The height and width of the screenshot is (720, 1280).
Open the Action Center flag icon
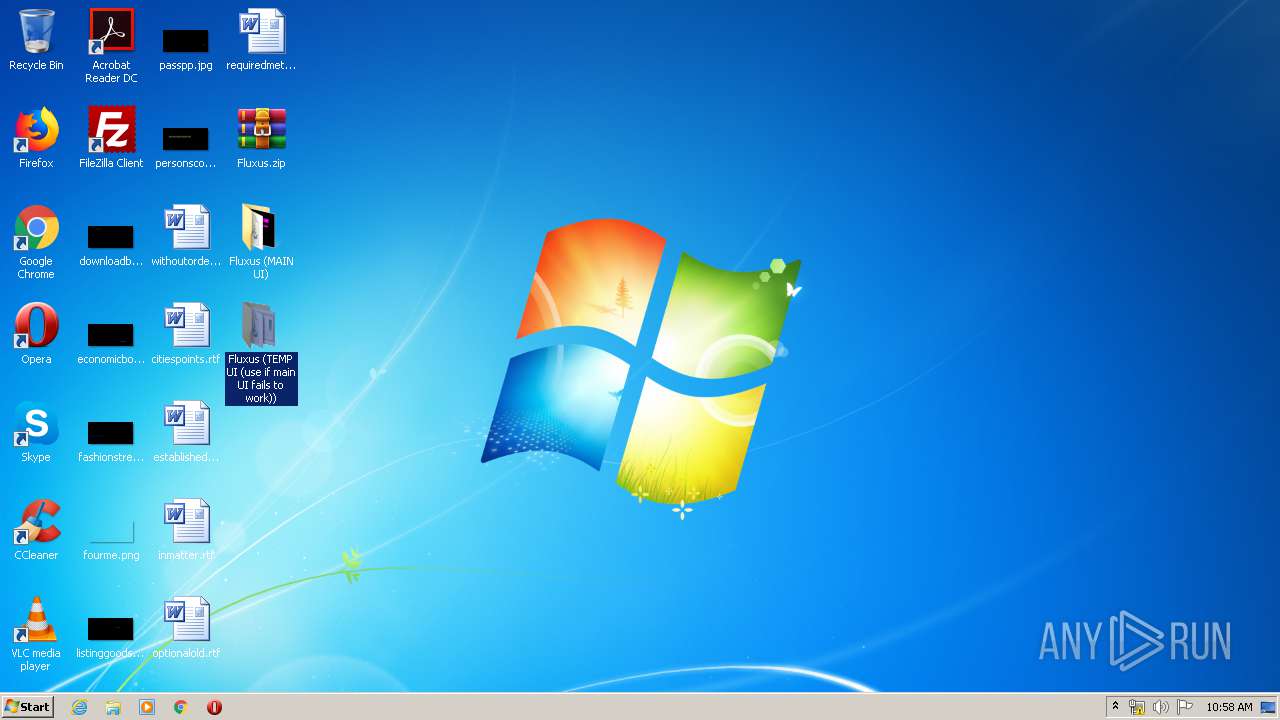(x=1185, y=707)
